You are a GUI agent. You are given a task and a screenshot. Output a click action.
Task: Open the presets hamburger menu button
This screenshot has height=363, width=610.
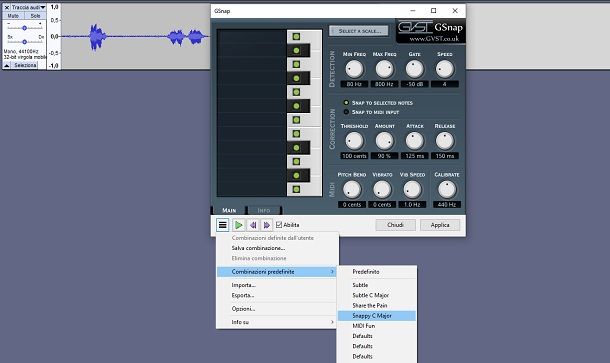(223, 225)
